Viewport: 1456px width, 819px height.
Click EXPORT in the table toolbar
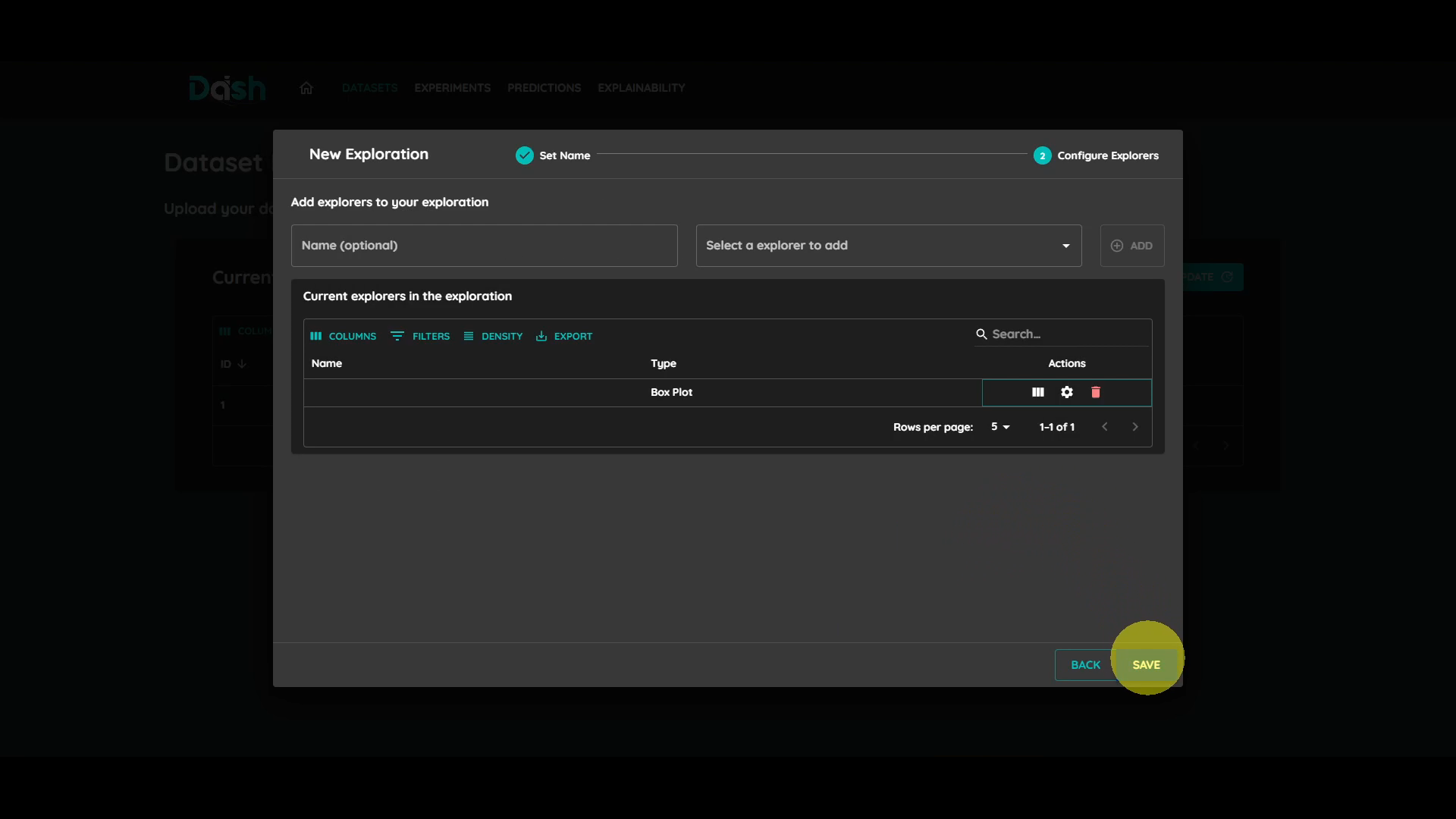[x=564, y=336]
